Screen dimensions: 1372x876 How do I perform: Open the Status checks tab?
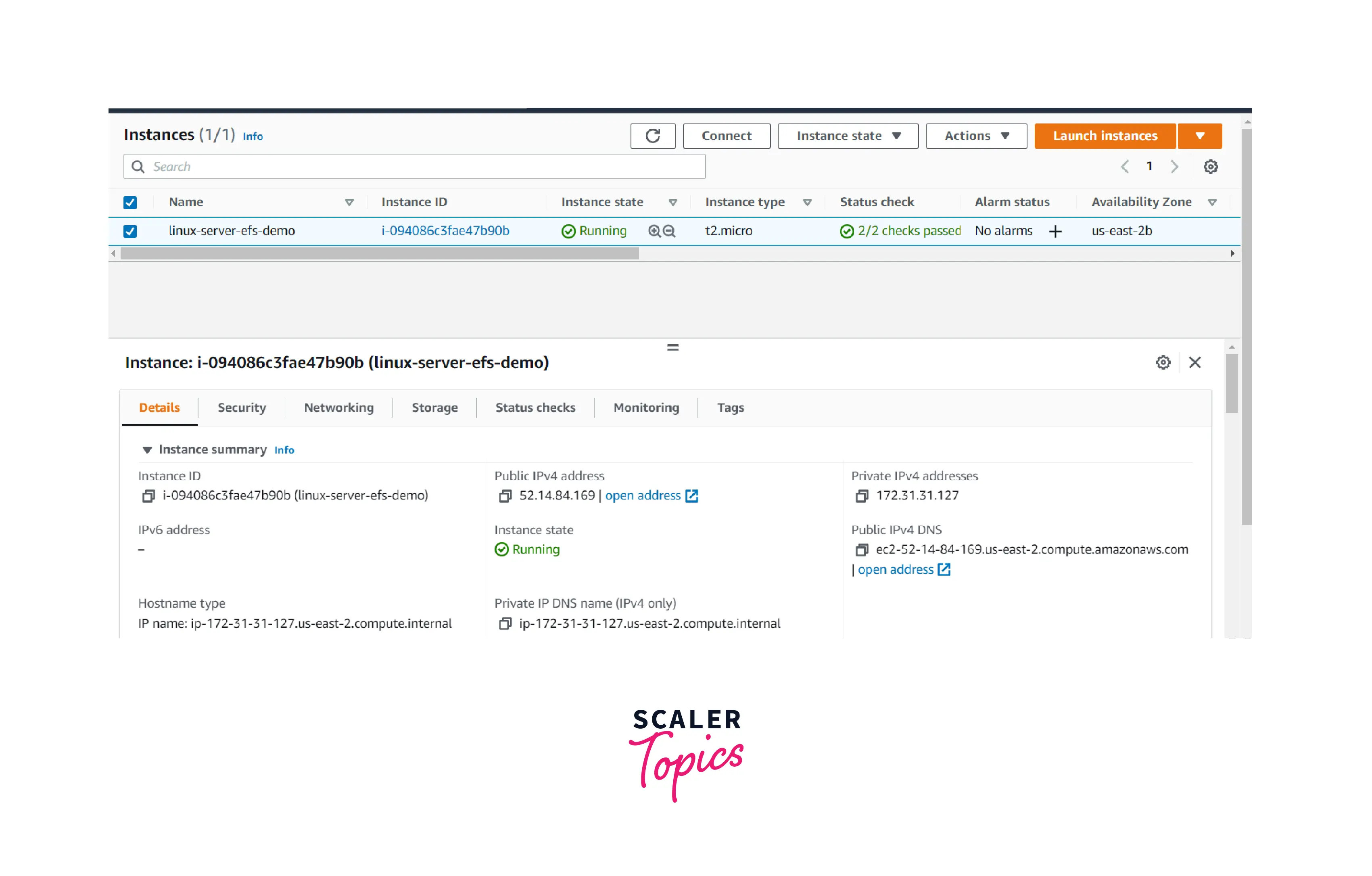(535, 408)
